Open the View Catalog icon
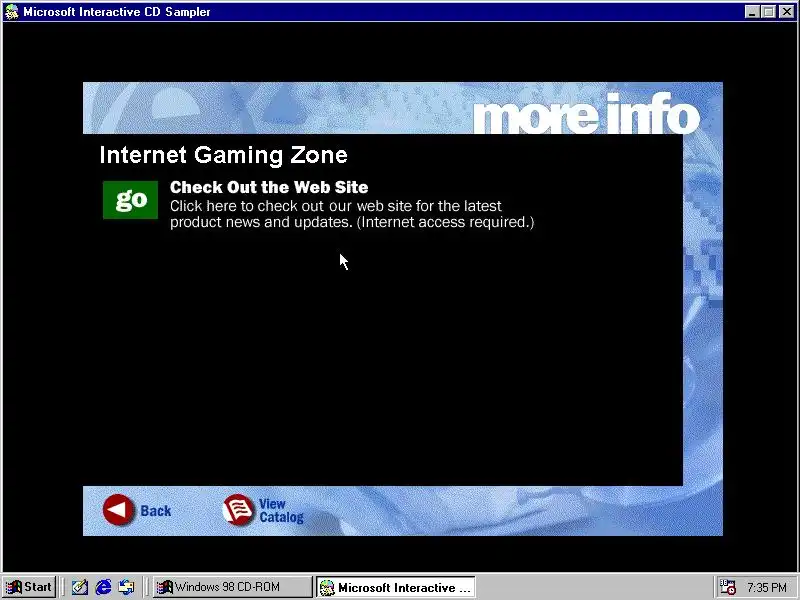Image resolution: width=800 pixels, height=600 pixels. 238,510
